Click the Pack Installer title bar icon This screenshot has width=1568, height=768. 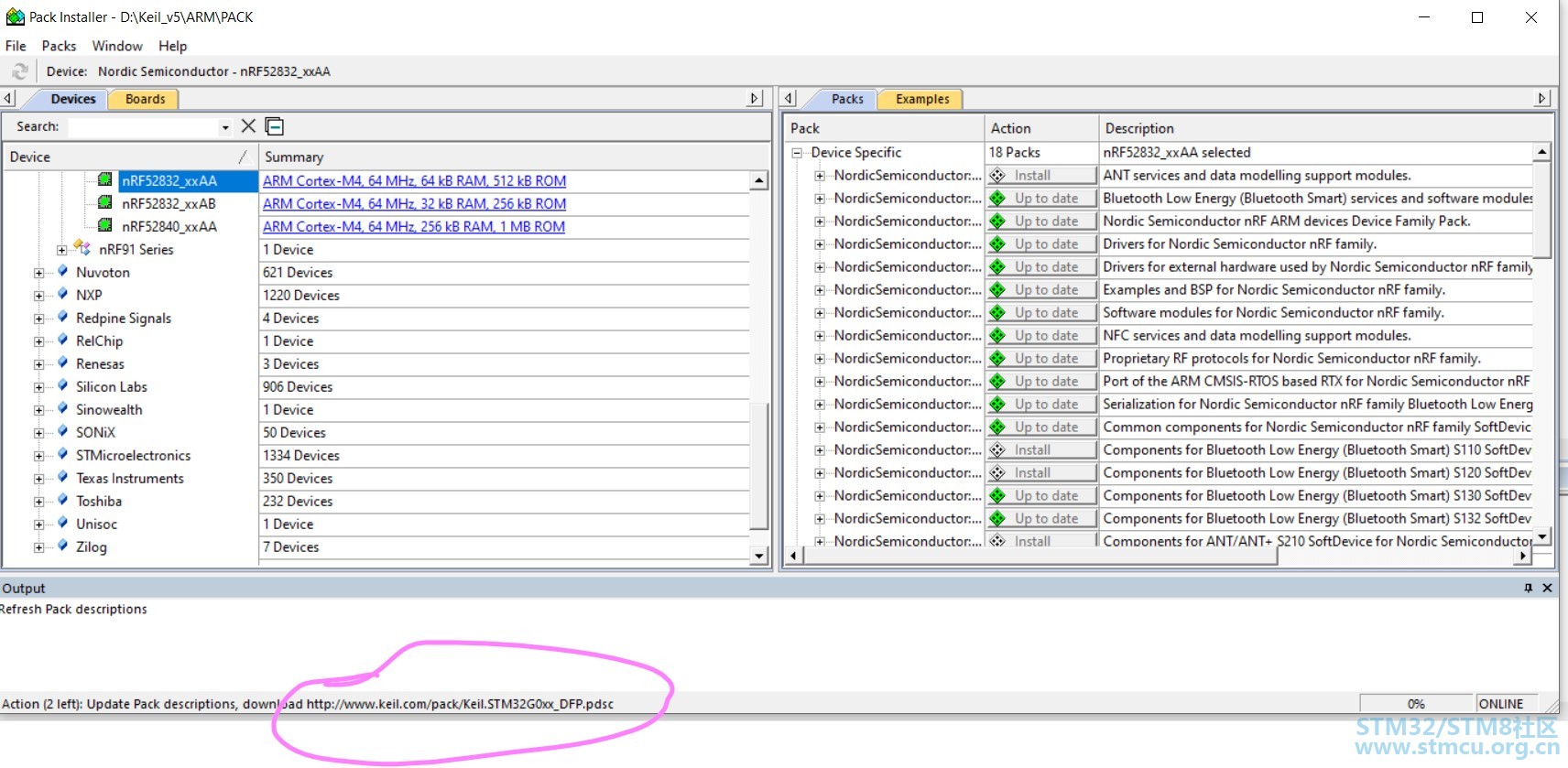15,16
